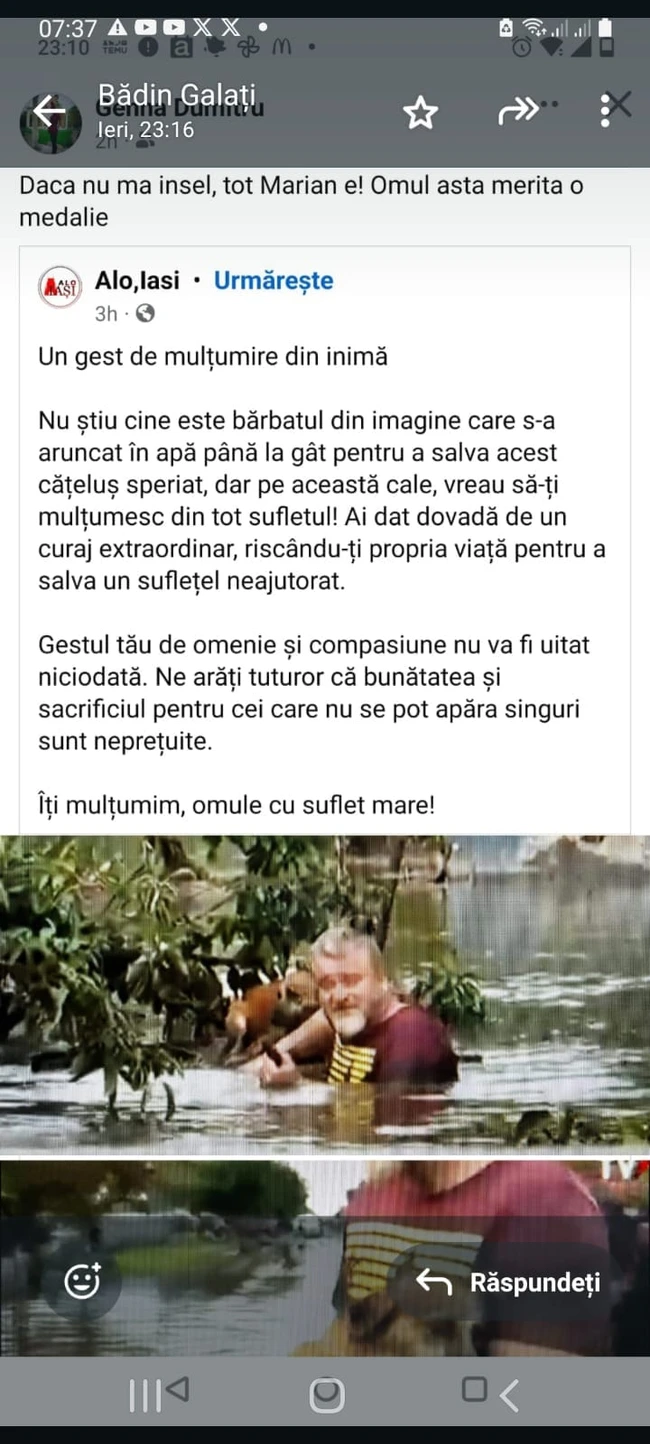Open Bădin Galați contact name

tap(177, 96)
